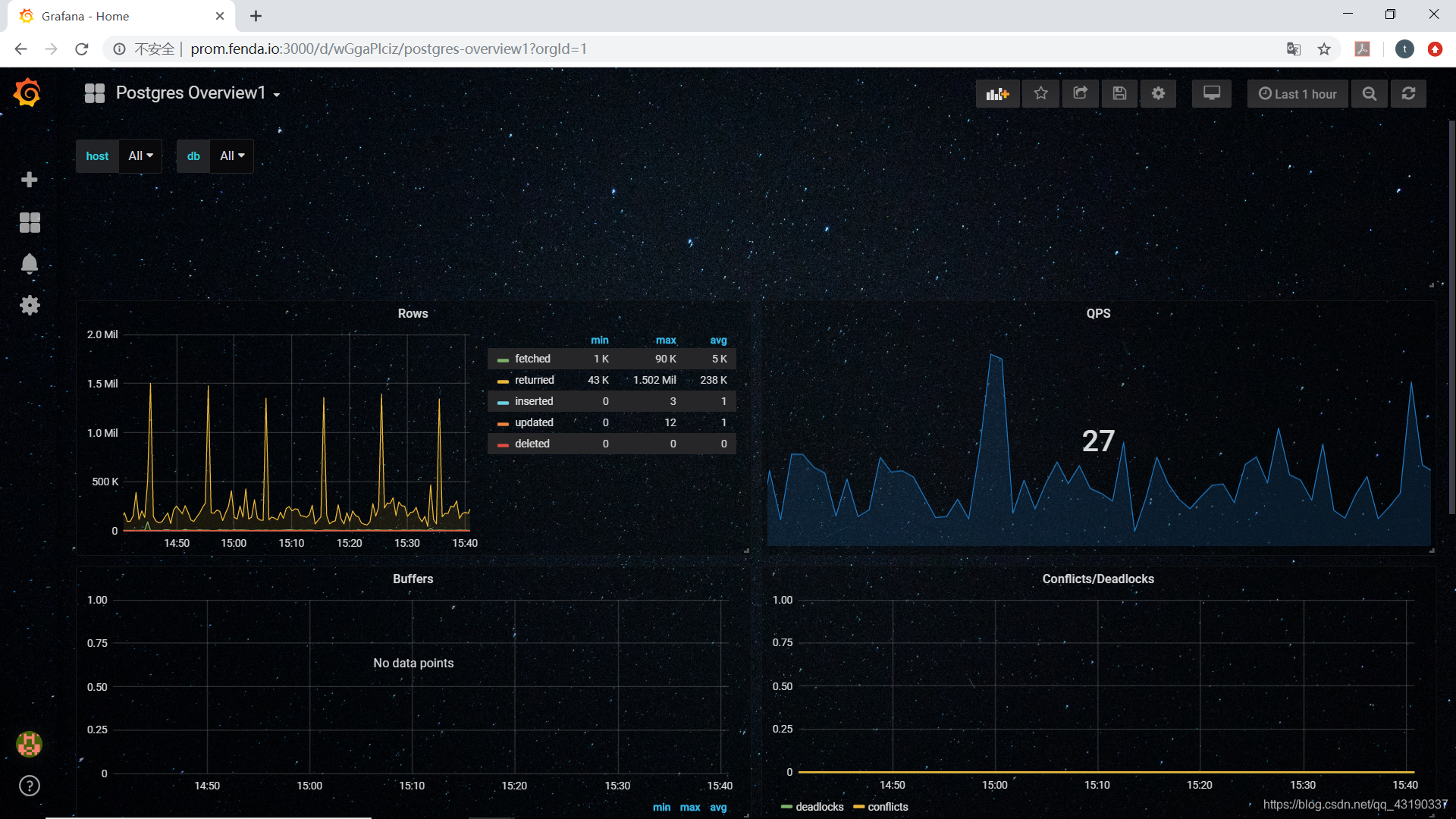1456x819 pixels.
Task: Cycle view mode with monitor icon
Action: click(x=1212, y=93)
